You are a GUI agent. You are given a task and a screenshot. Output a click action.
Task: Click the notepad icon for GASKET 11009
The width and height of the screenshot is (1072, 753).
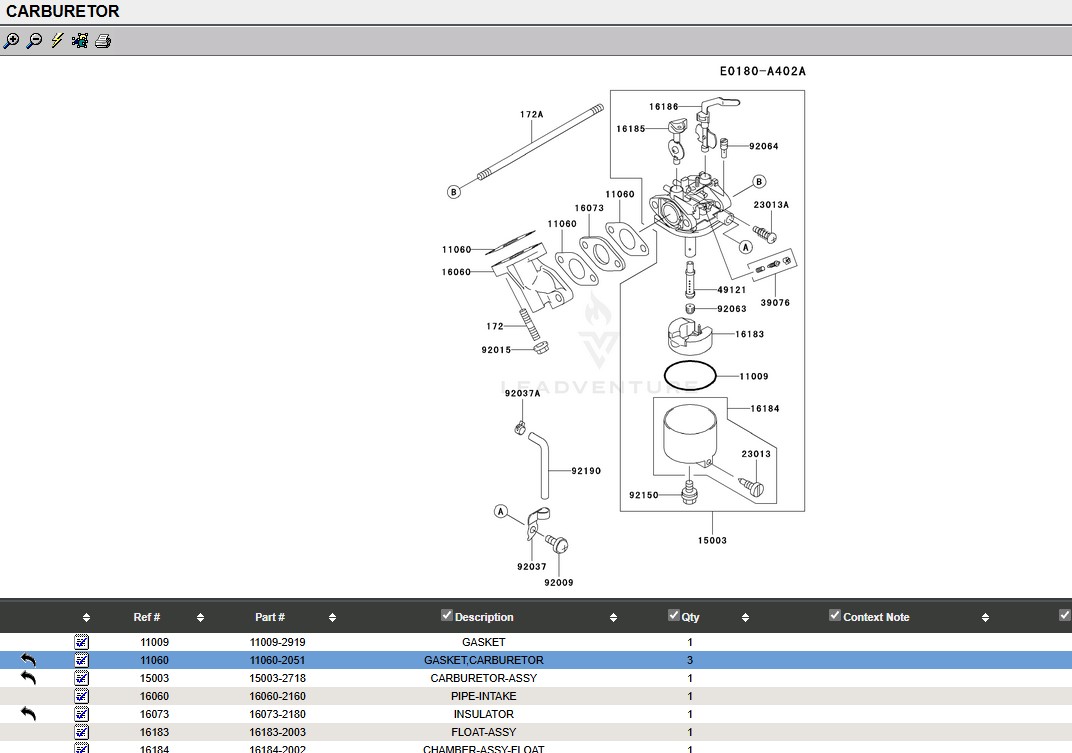pyautogui.click(x=82, y=642)
